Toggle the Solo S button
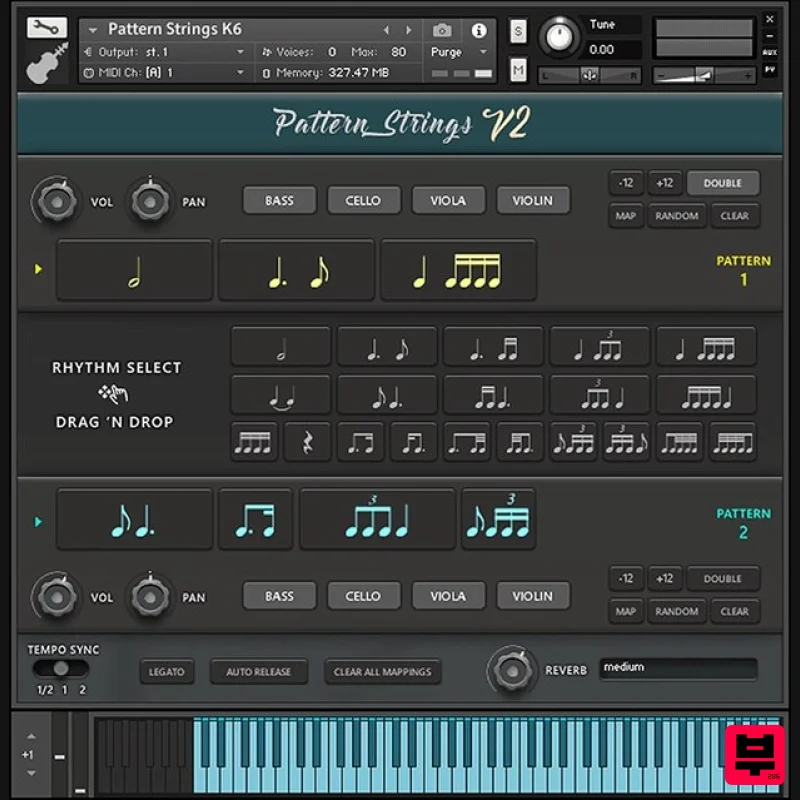800x800 pixels. (x=518, y=31)
